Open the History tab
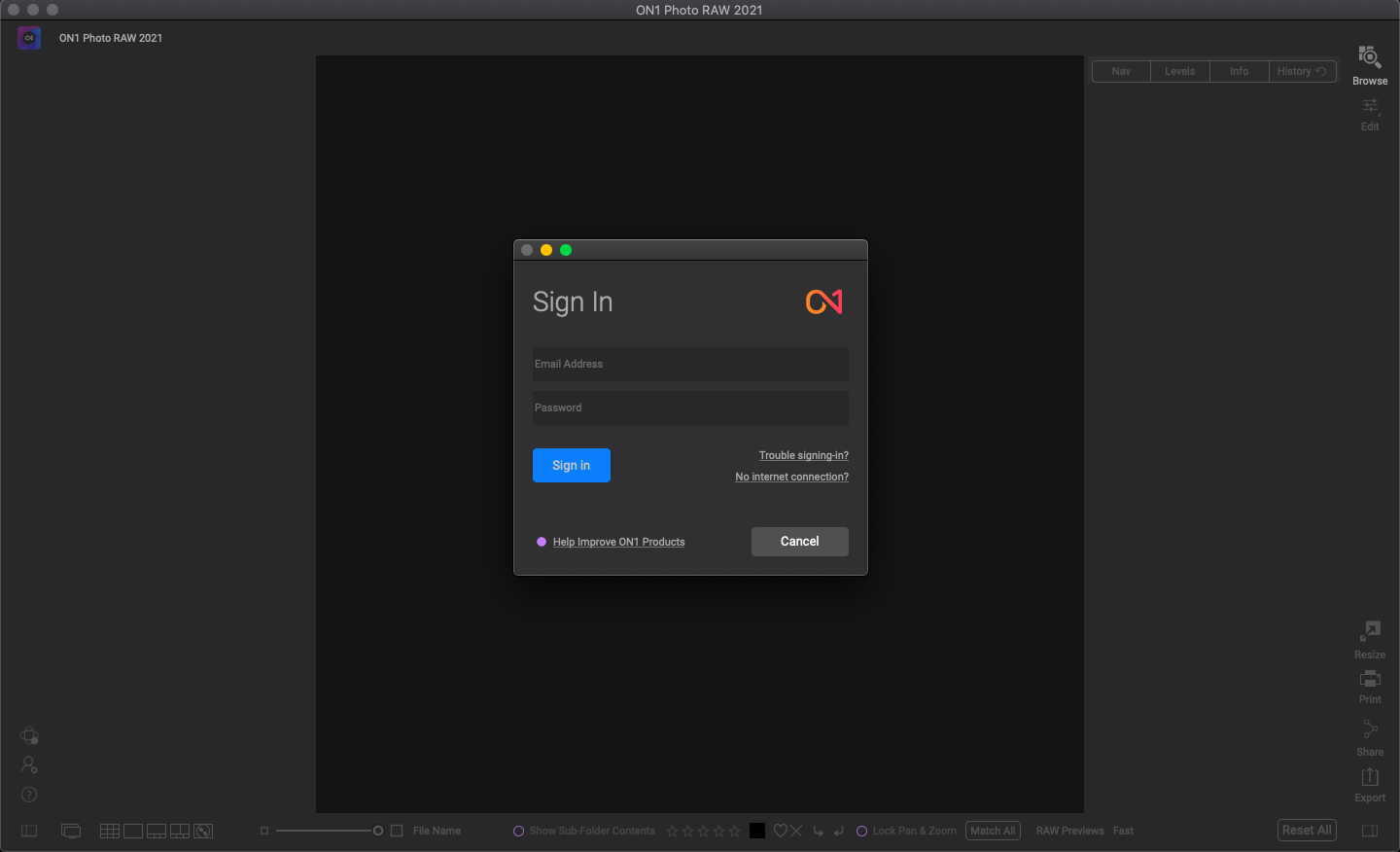The height and width of the screenshot is (852, 1400). click(x=1301, y=71)
